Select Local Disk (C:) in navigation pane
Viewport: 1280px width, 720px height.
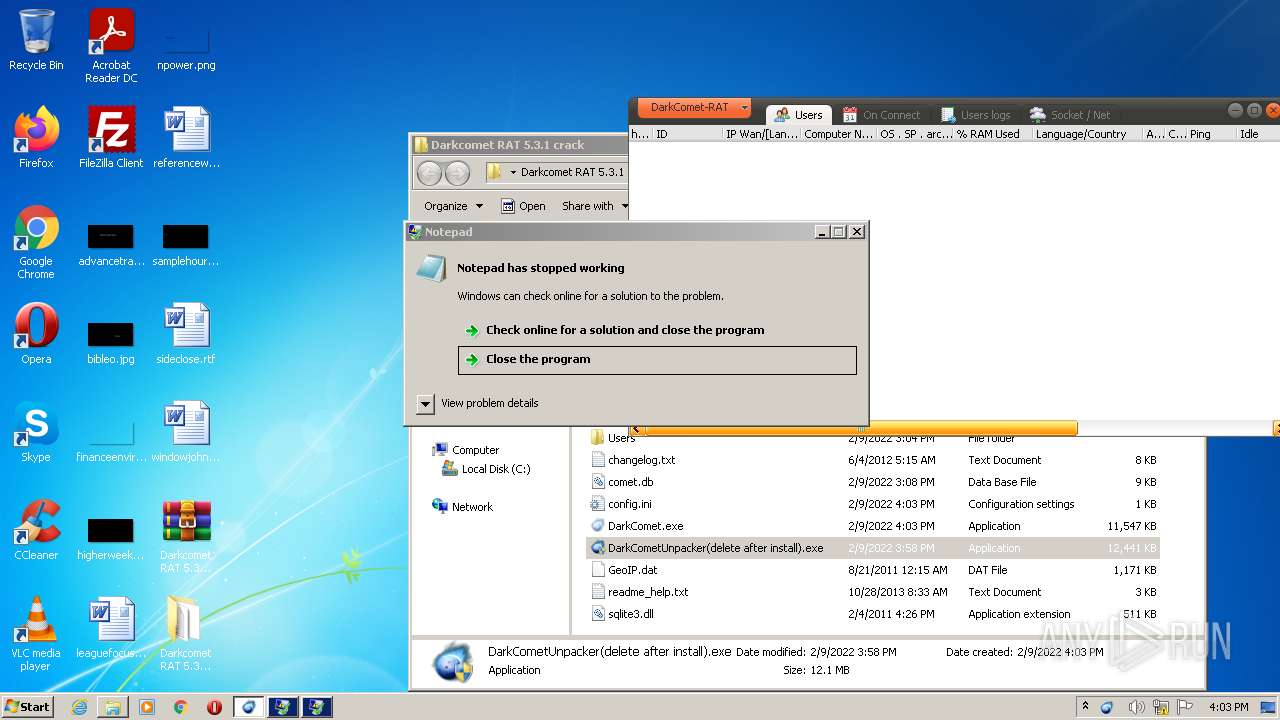[486, 469]
